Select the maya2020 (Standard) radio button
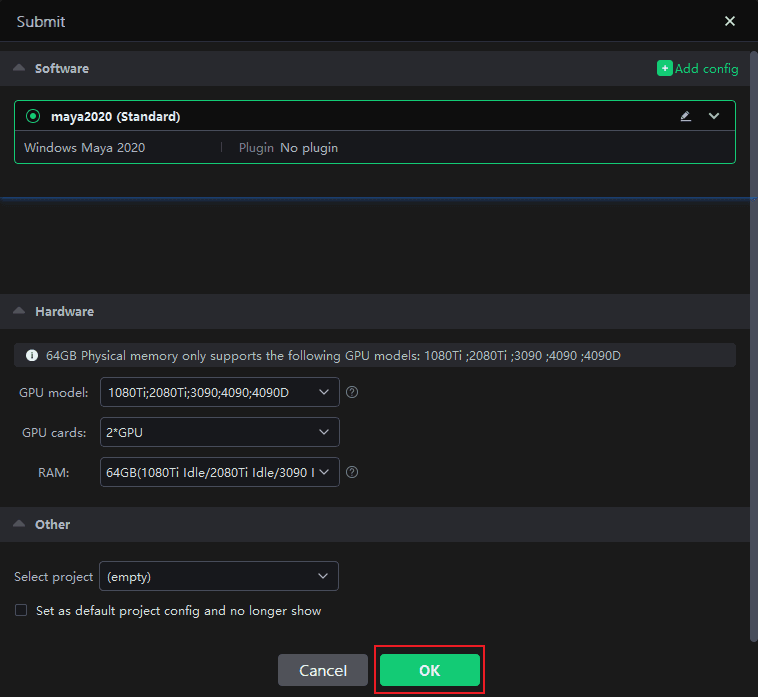Viewport: 758px width, 697px height. coord(33,116)
